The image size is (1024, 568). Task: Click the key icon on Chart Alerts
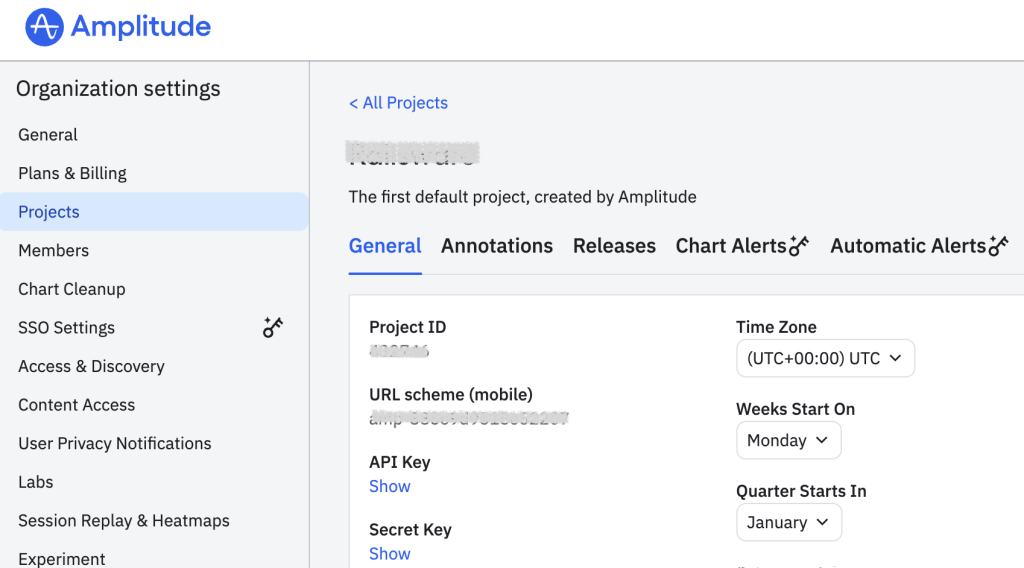[799, 245]
